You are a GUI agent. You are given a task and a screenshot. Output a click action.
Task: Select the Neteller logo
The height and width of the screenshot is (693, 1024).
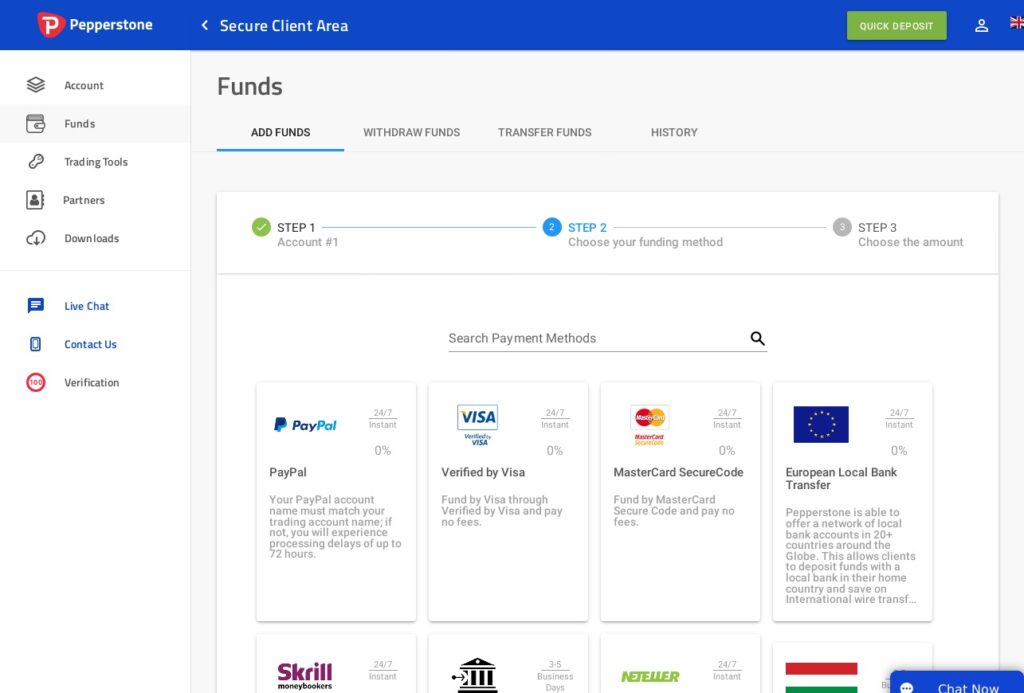[650, 677]
